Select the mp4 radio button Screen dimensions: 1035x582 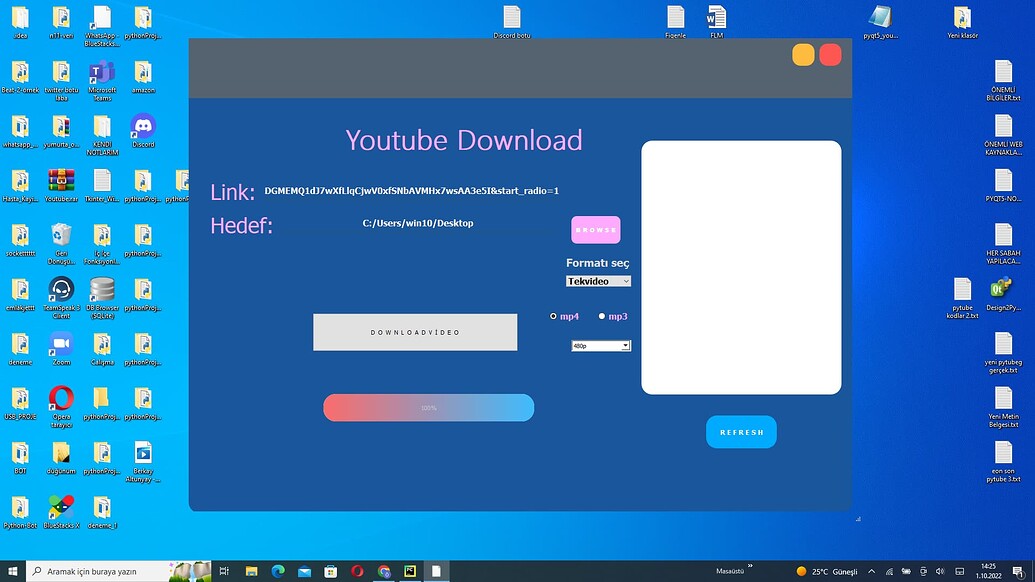(554, 316)
